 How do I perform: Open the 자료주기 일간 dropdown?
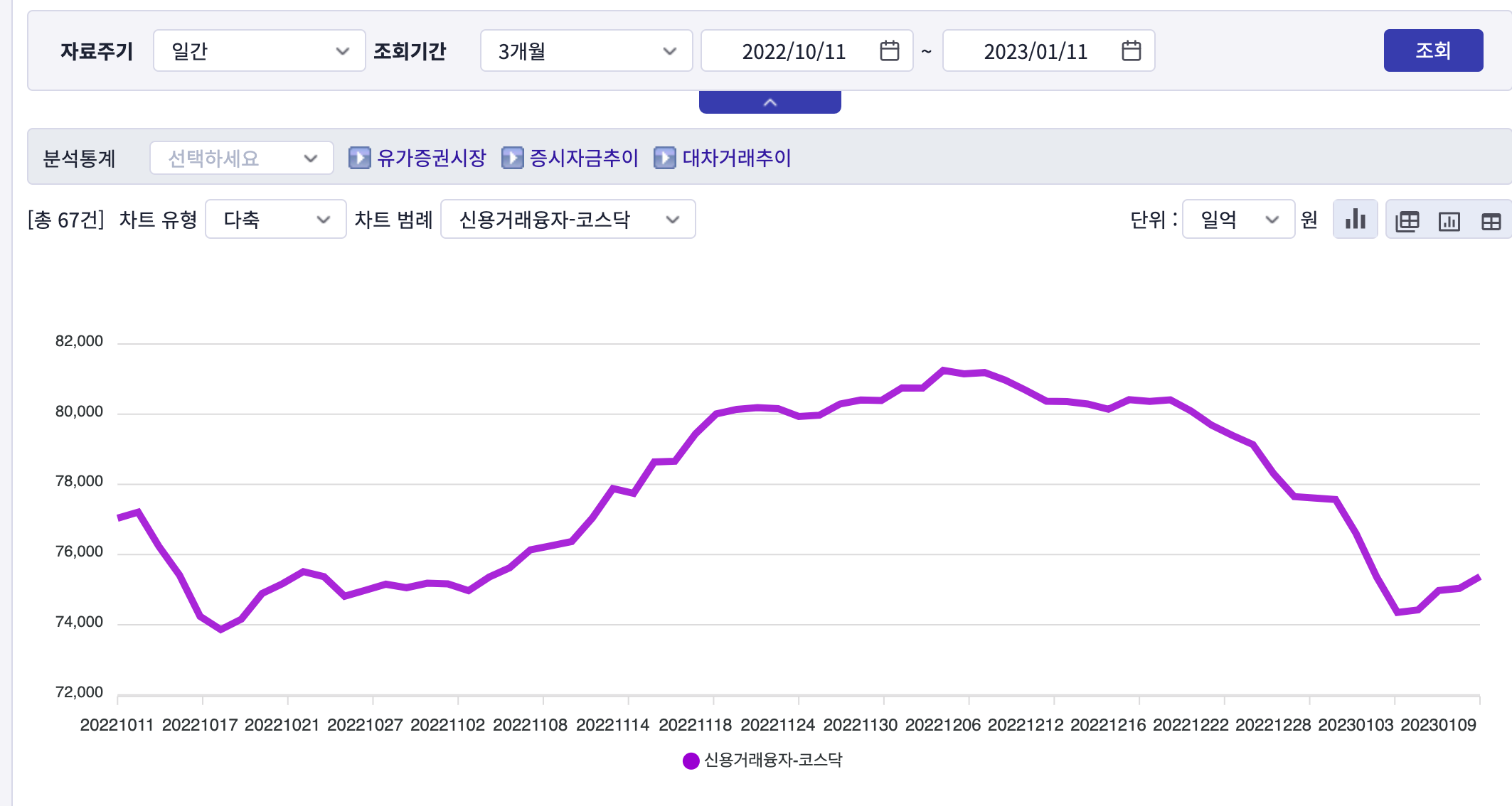pyautogui.click(x=259, y=51)
